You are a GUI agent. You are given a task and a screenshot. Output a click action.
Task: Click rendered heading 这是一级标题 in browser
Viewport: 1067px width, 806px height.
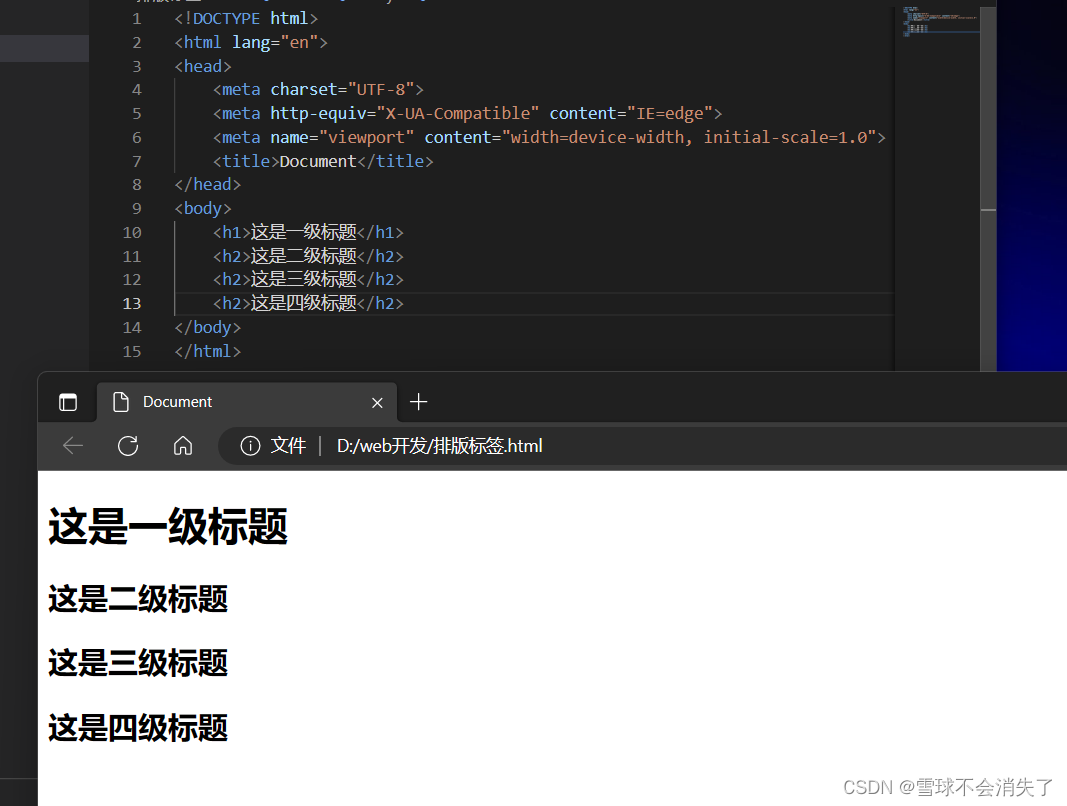point(168,526)
